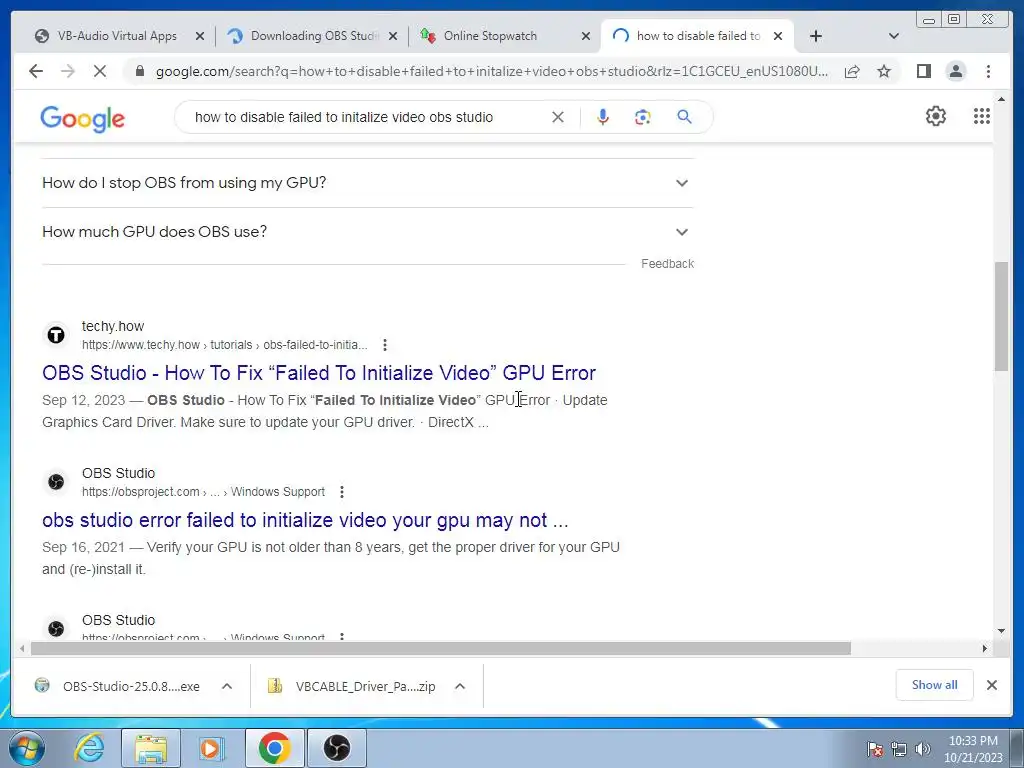This screenshot has height=768, width=1024.
Task: Stop loading the page
Action: tap(100, 71)
